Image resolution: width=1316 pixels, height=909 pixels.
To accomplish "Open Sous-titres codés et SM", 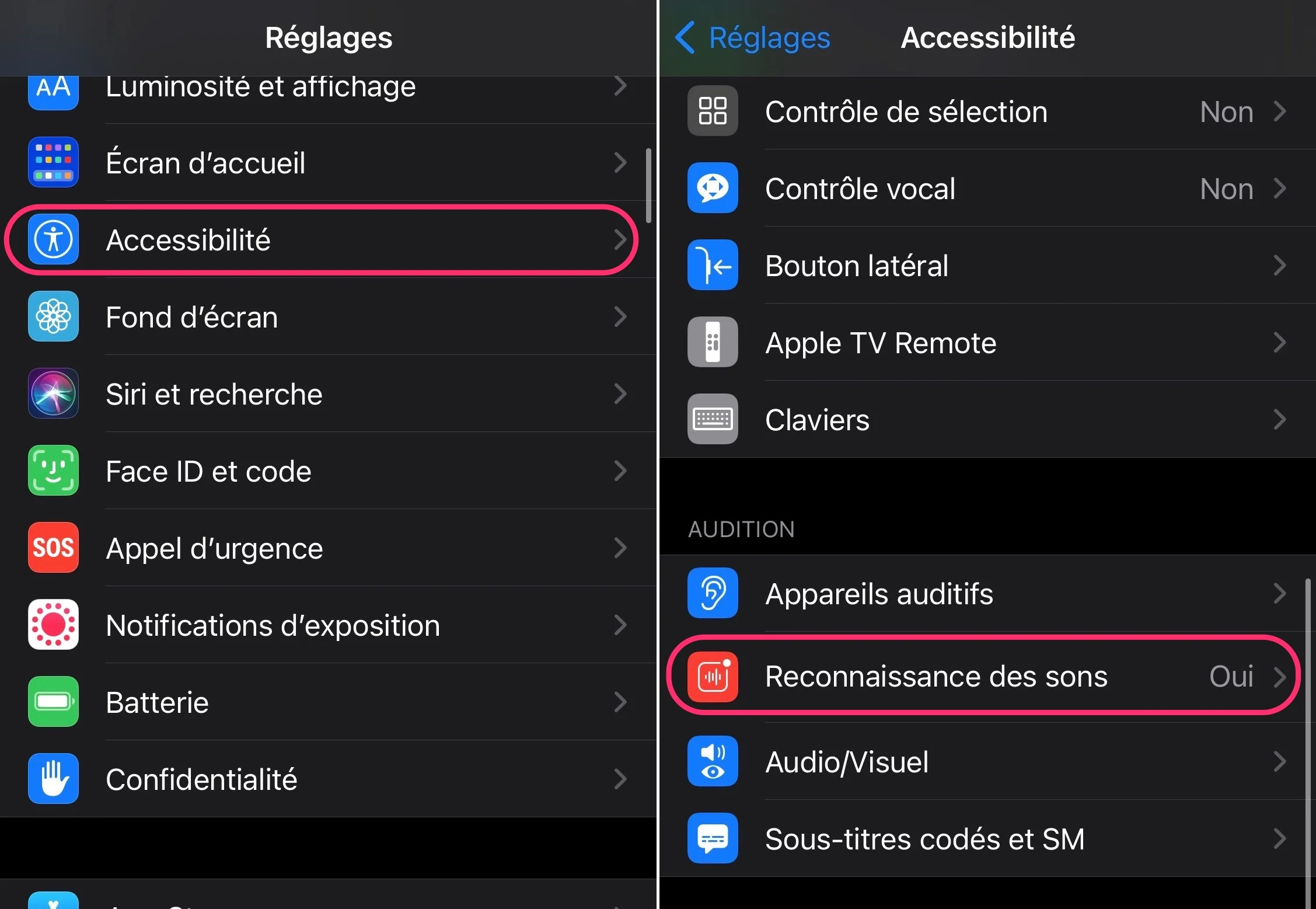I will (987, 839).
